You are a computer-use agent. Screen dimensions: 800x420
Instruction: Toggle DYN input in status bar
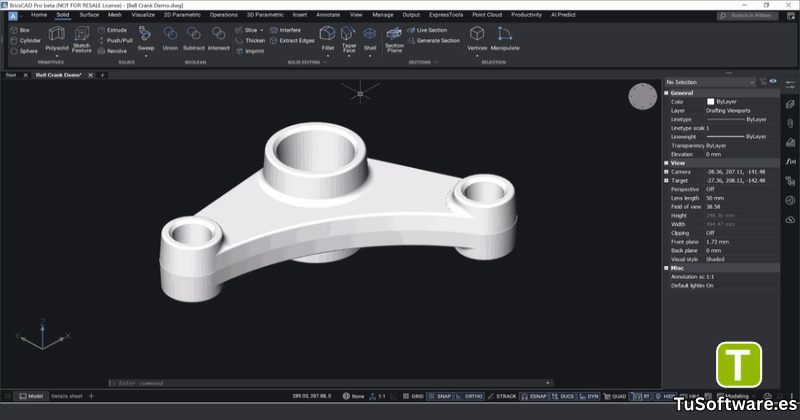(x=589, y=396)
